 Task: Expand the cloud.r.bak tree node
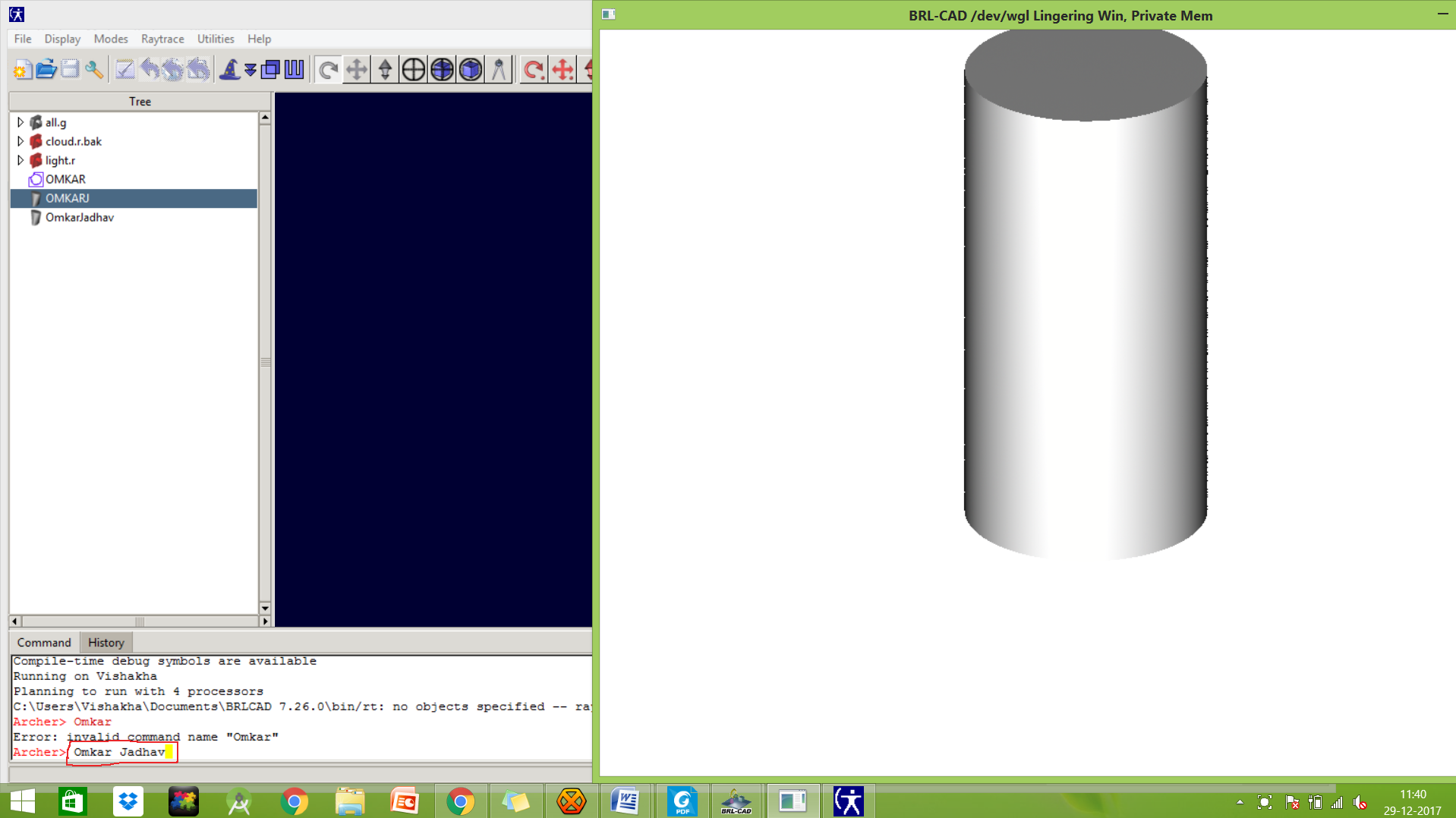(20, 141)
